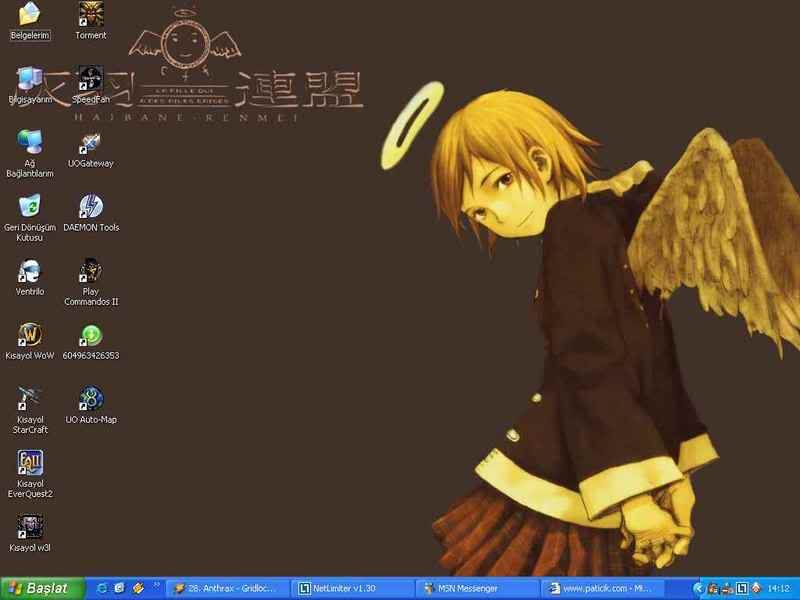Click Internet Explorer quick launch icon

pyautogui.click(x=102, y=588)
